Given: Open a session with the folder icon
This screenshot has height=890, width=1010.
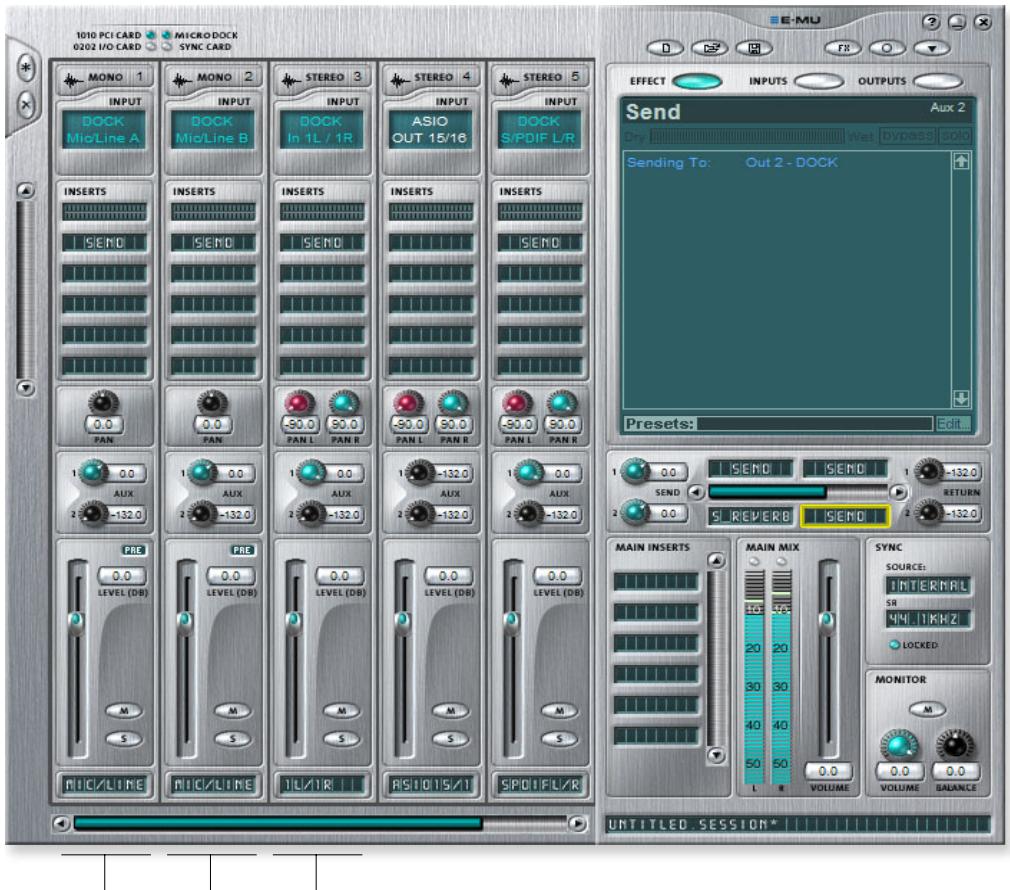Looking at the screenshot, I should pos(710,48).
